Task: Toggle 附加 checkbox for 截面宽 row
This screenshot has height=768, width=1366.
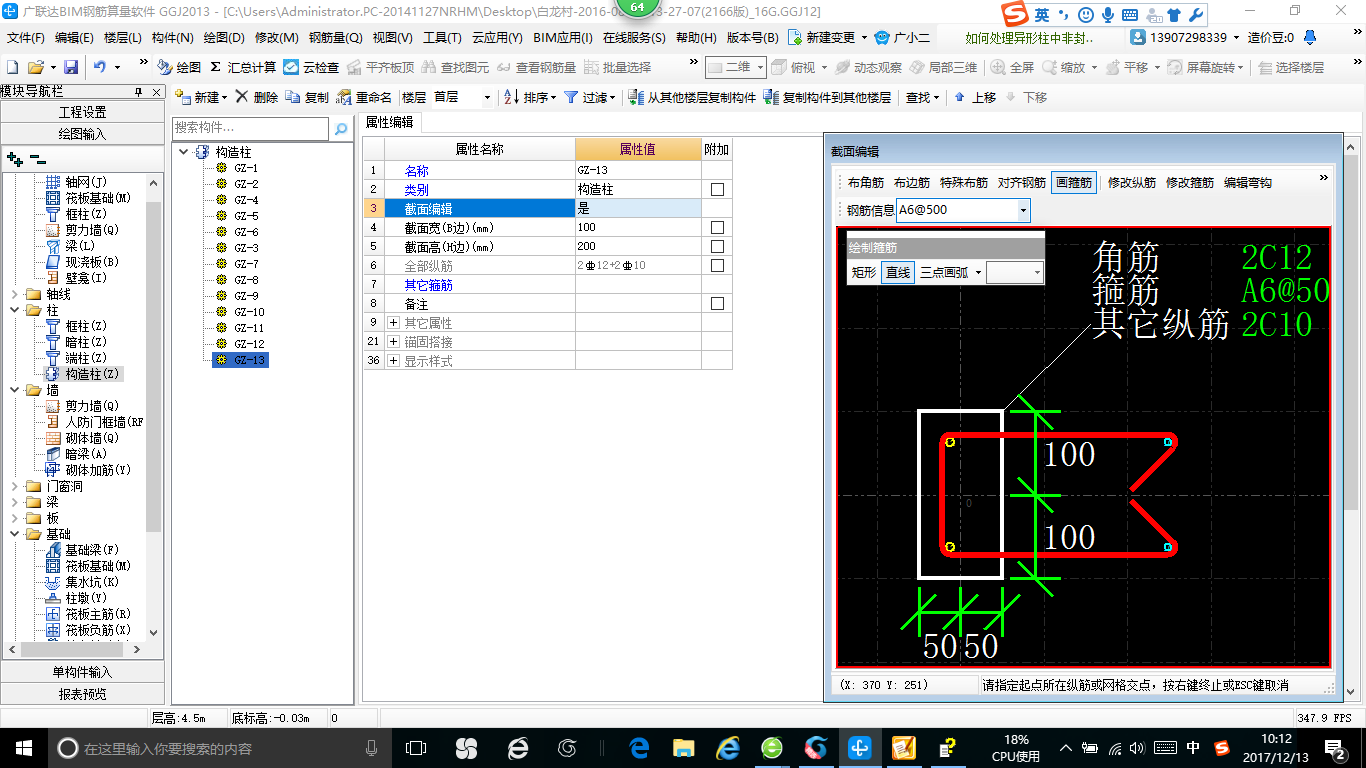Action: click(717, 227)
